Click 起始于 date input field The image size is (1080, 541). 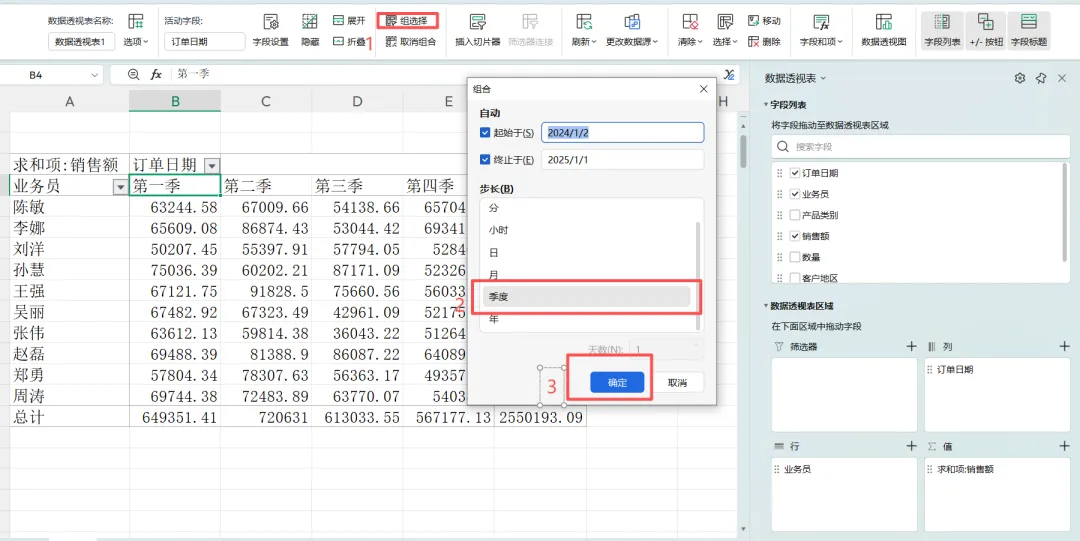coord(623,132)
